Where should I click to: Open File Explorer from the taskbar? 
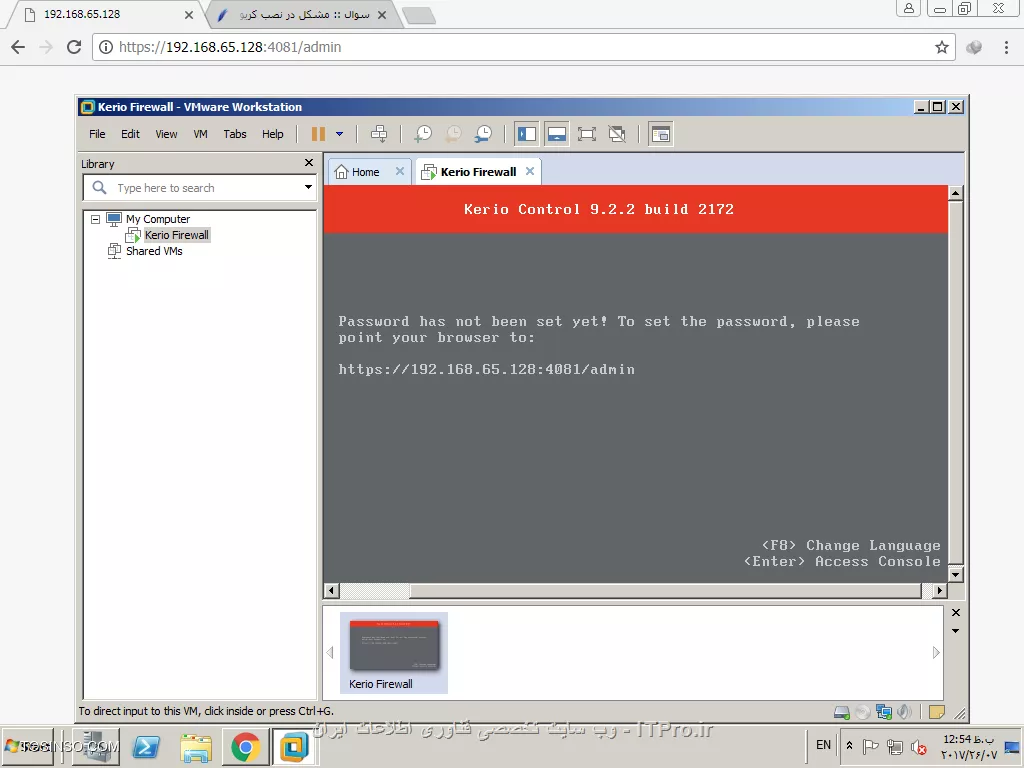[196, 747]
